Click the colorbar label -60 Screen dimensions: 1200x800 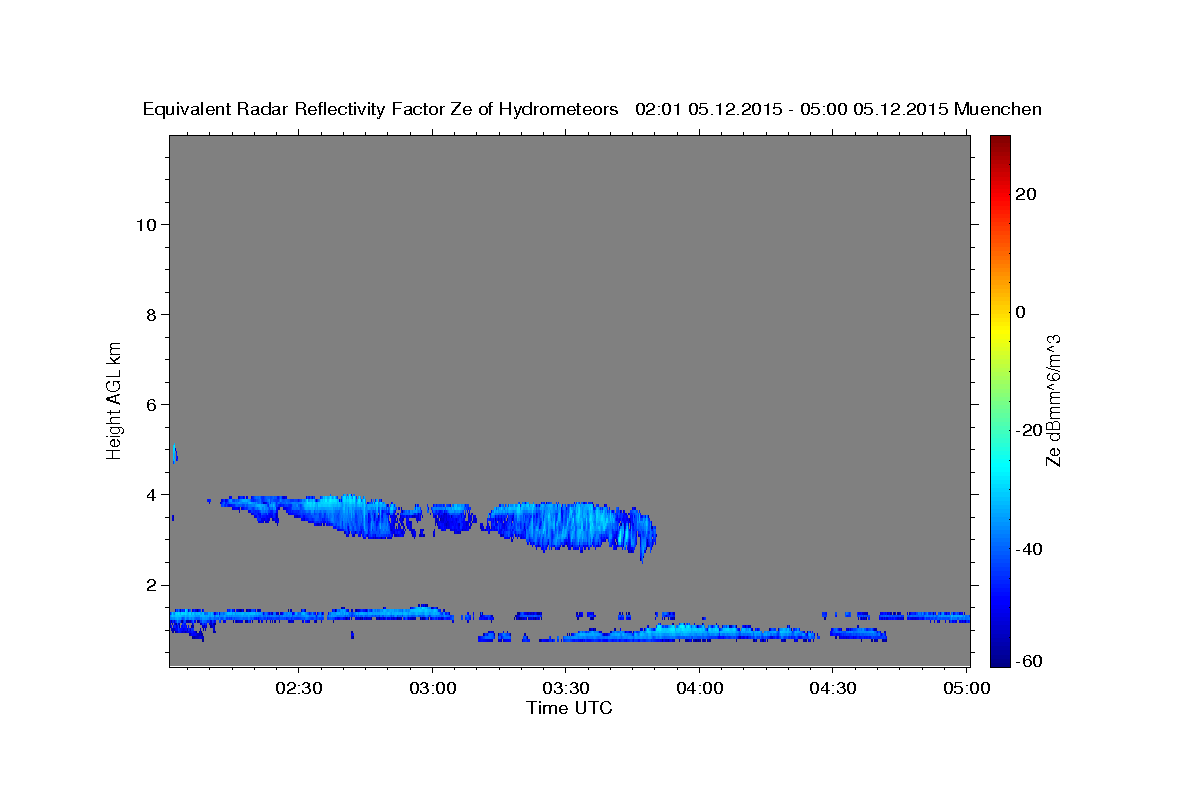pos(1029,662)
